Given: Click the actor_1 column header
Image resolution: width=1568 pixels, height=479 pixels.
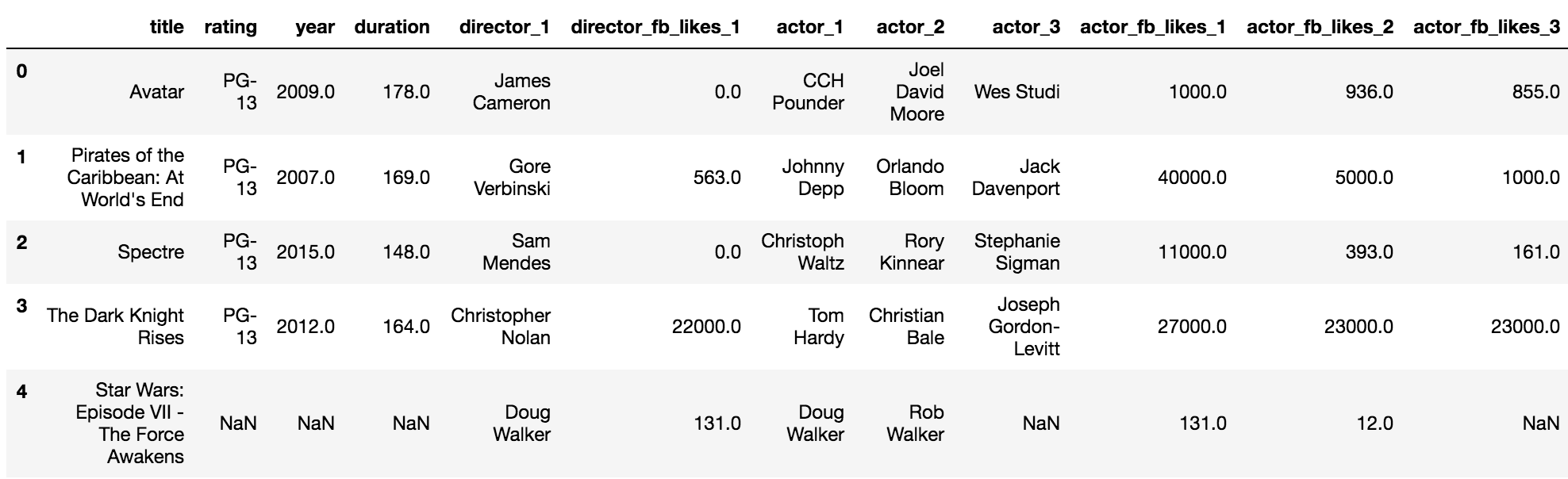Looking at the screenshot, I should click(x=810, y=27).
